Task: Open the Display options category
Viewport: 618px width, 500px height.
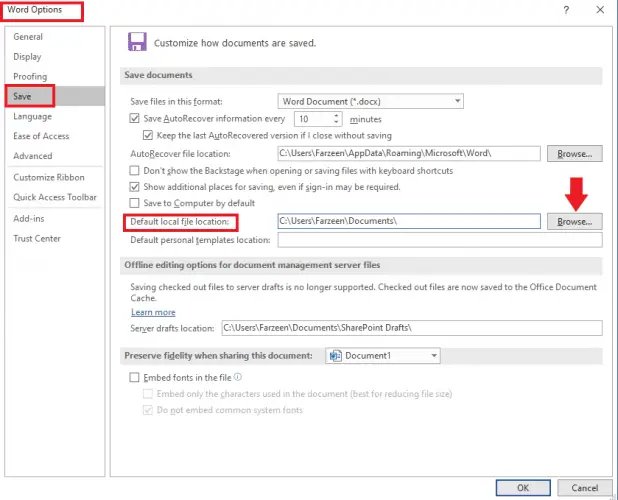Action: pos(27,57)
